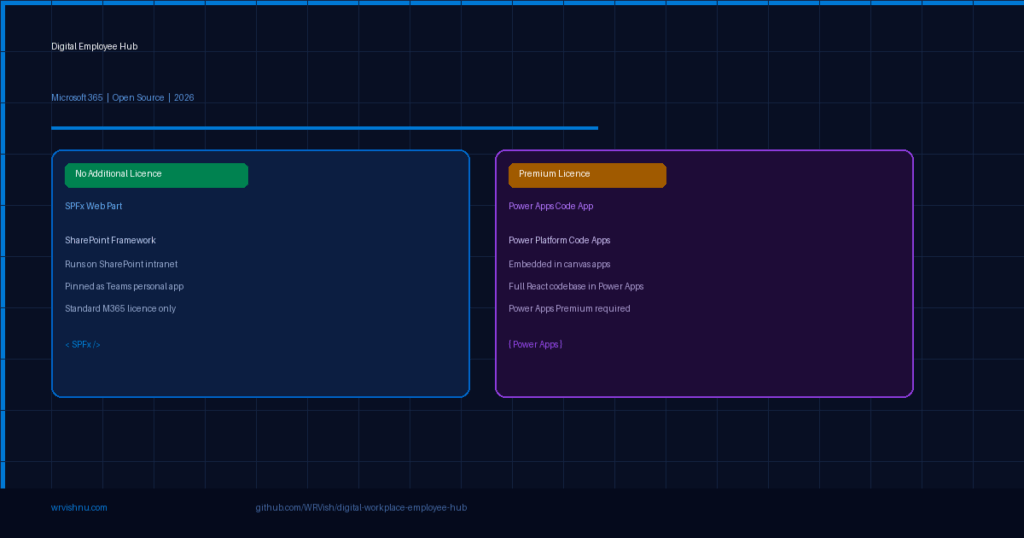
Task: Click Runs on SharePoint intranet line
Action: point(121,264)
